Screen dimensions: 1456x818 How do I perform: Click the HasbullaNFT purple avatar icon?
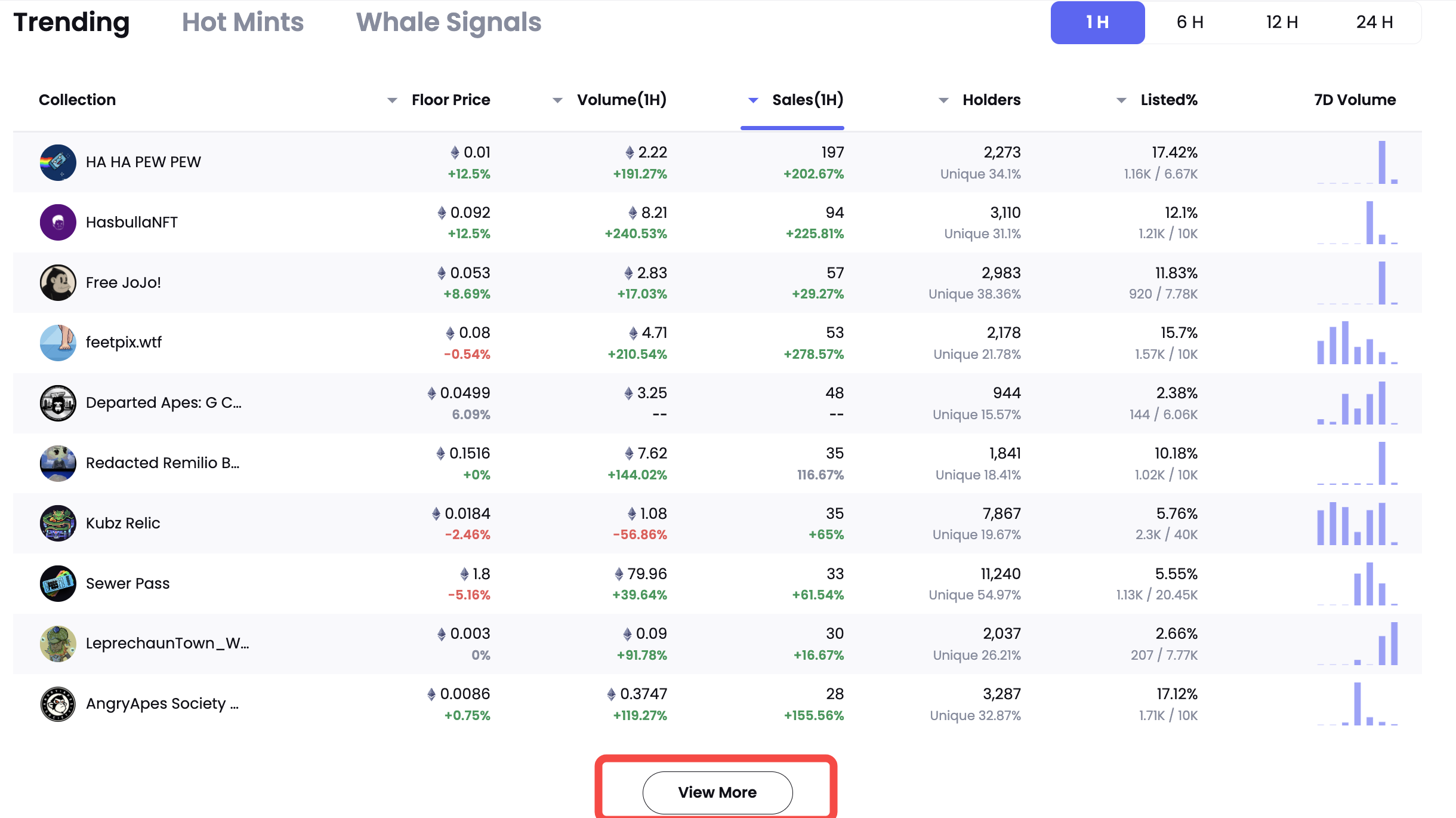click(x=58, y=222)
